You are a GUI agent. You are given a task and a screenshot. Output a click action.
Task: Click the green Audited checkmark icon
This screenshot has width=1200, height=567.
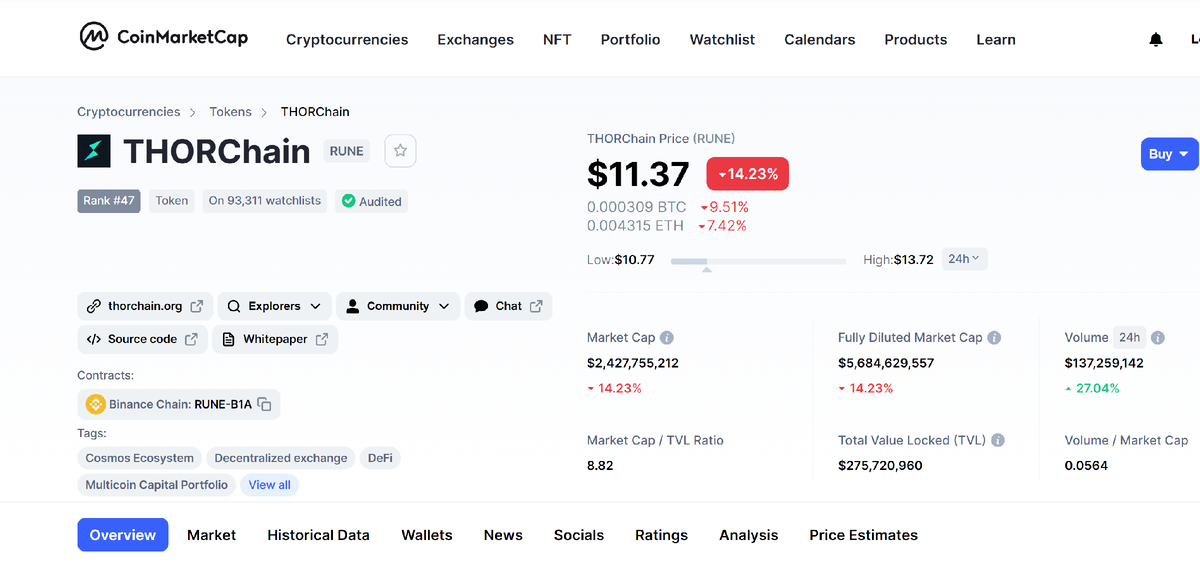(348, 201)
